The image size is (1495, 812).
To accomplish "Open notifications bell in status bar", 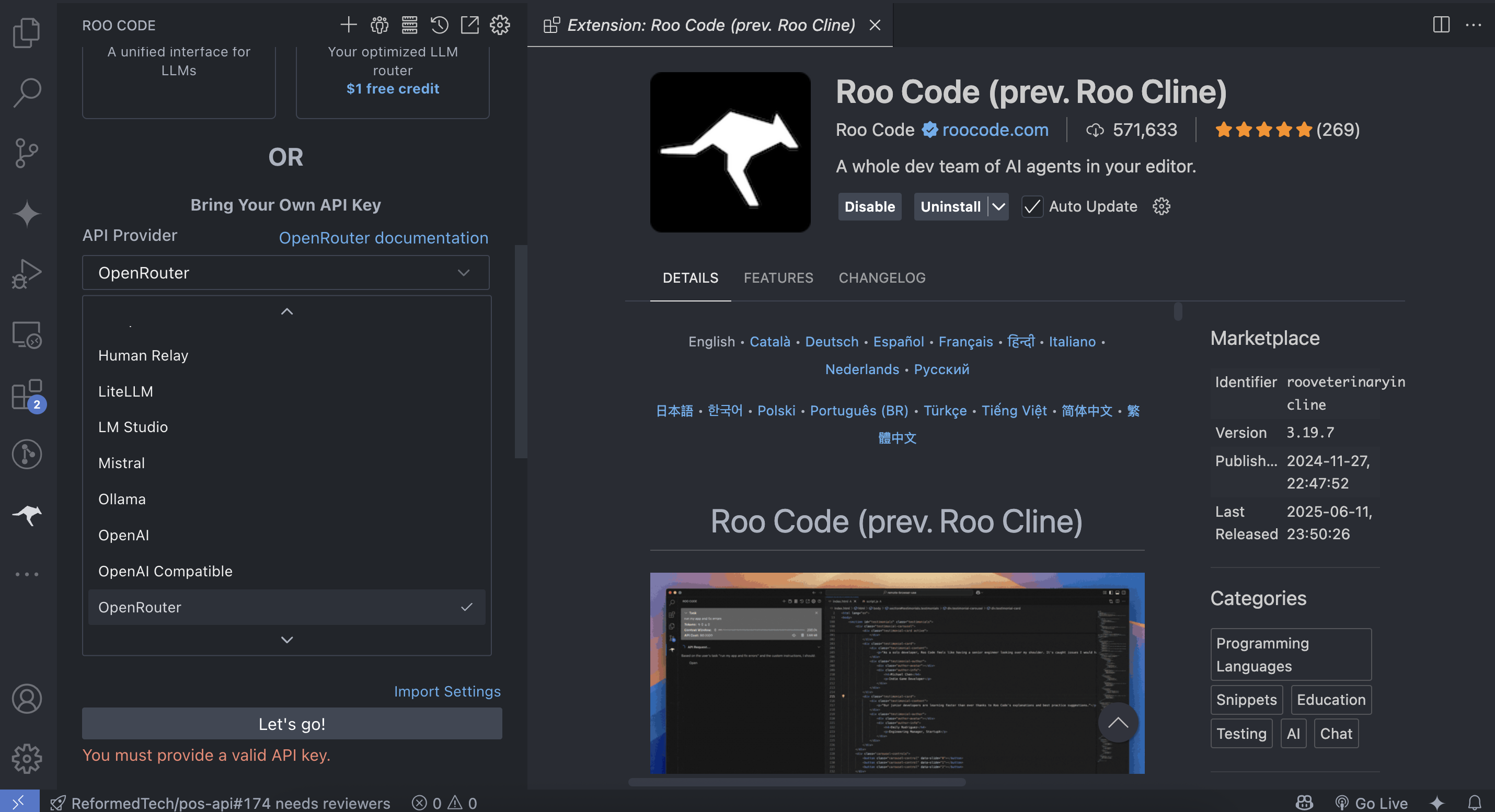I will coord(1474,803).
